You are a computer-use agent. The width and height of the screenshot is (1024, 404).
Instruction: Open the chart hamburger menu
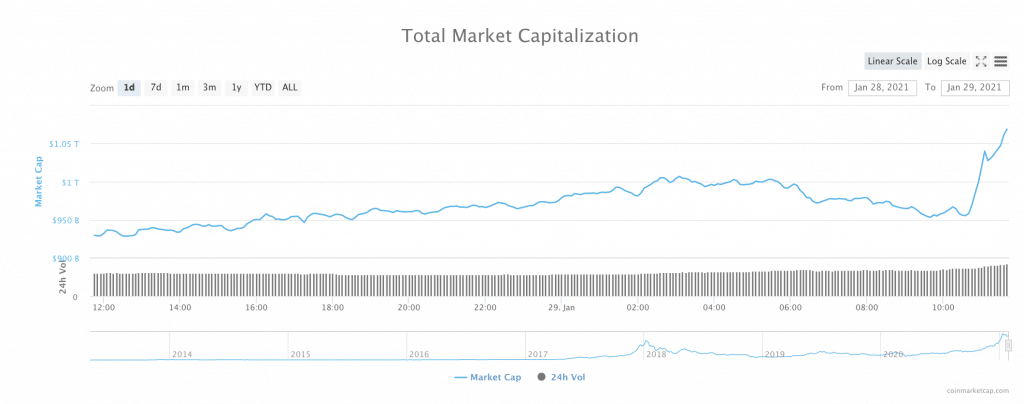tap(1000, 61)
